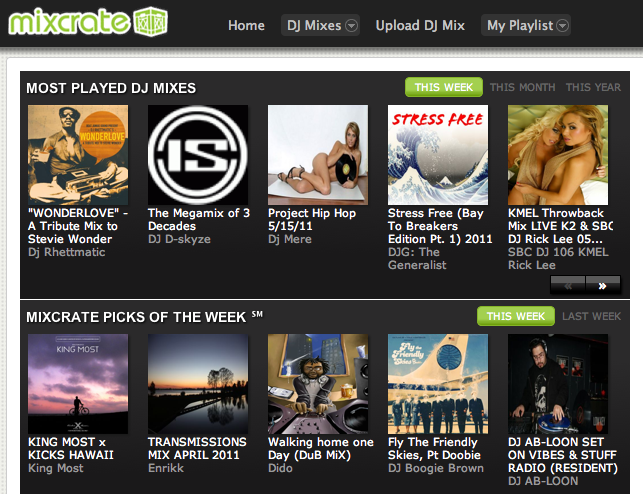Open the Transmissions Mix April 2011 title

pos(197,448)
